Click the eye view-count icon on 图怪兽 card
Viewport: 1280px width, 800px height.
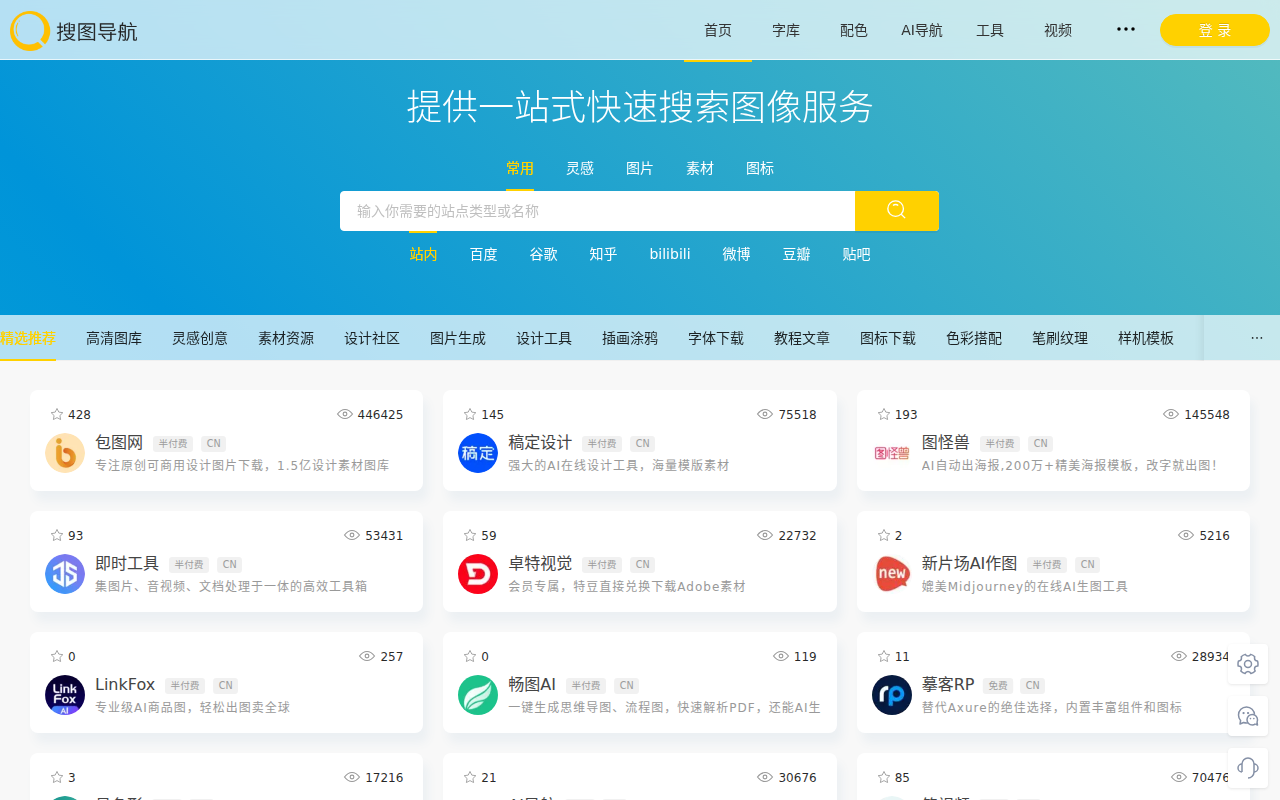tap(1171, 414)
